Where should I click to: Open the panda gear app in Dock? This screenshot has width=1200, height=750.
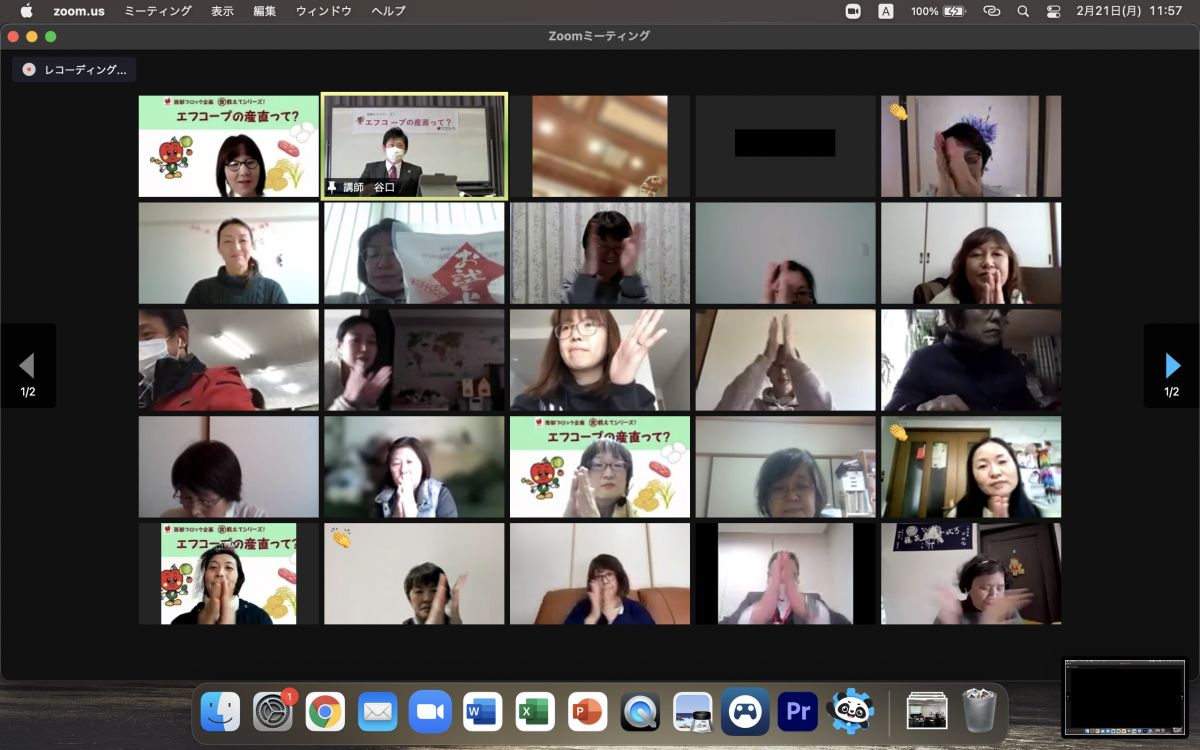pos(851,712)
